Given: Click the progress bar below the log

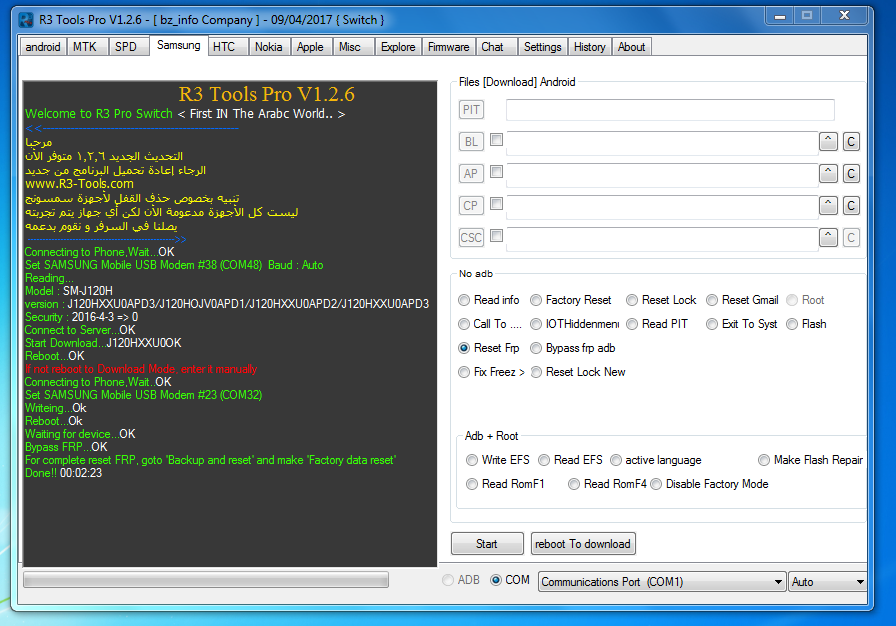Looking at the screenshot, I should click(206, 580).
